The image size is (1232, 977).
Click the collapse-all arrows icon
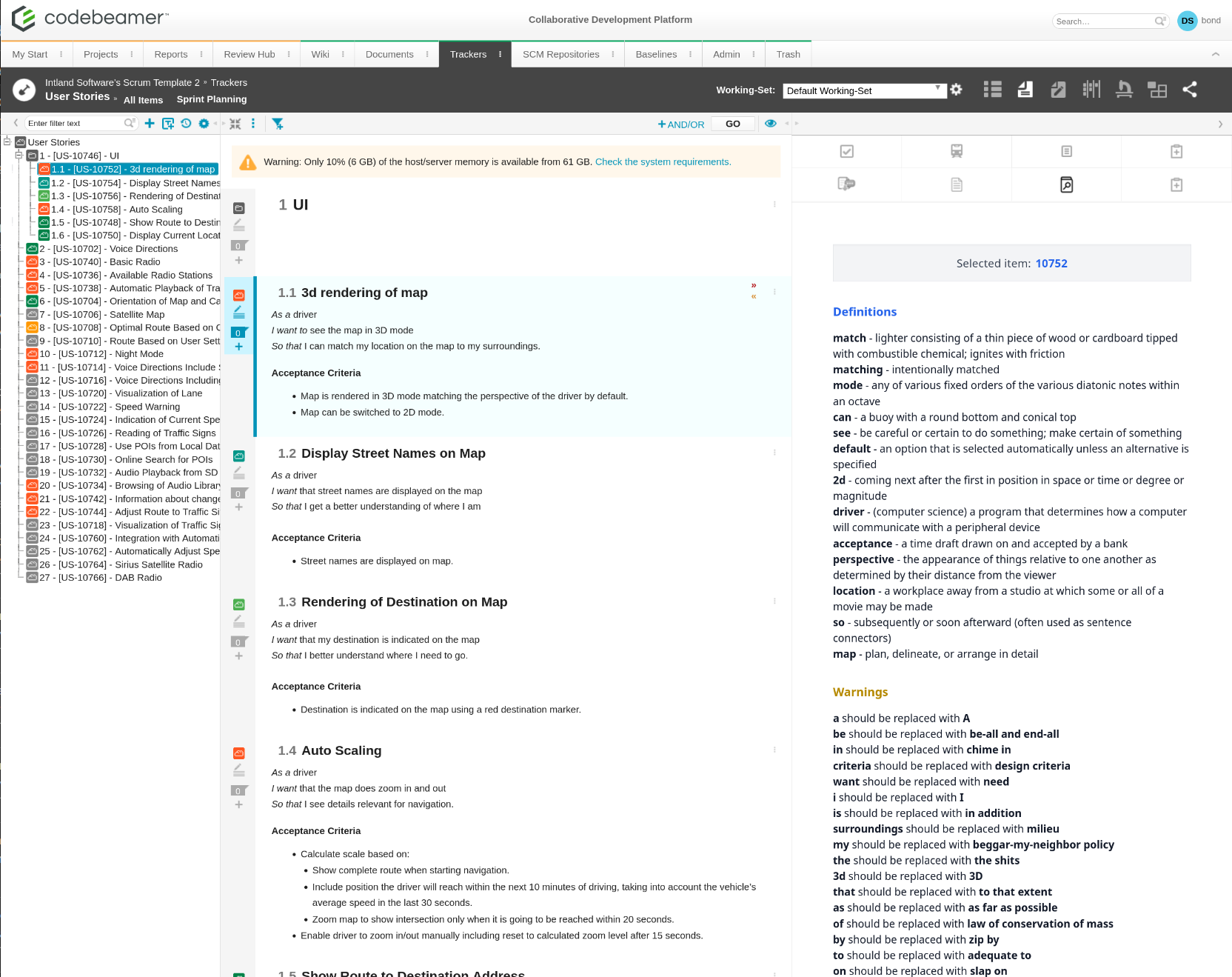click(235, 123)
